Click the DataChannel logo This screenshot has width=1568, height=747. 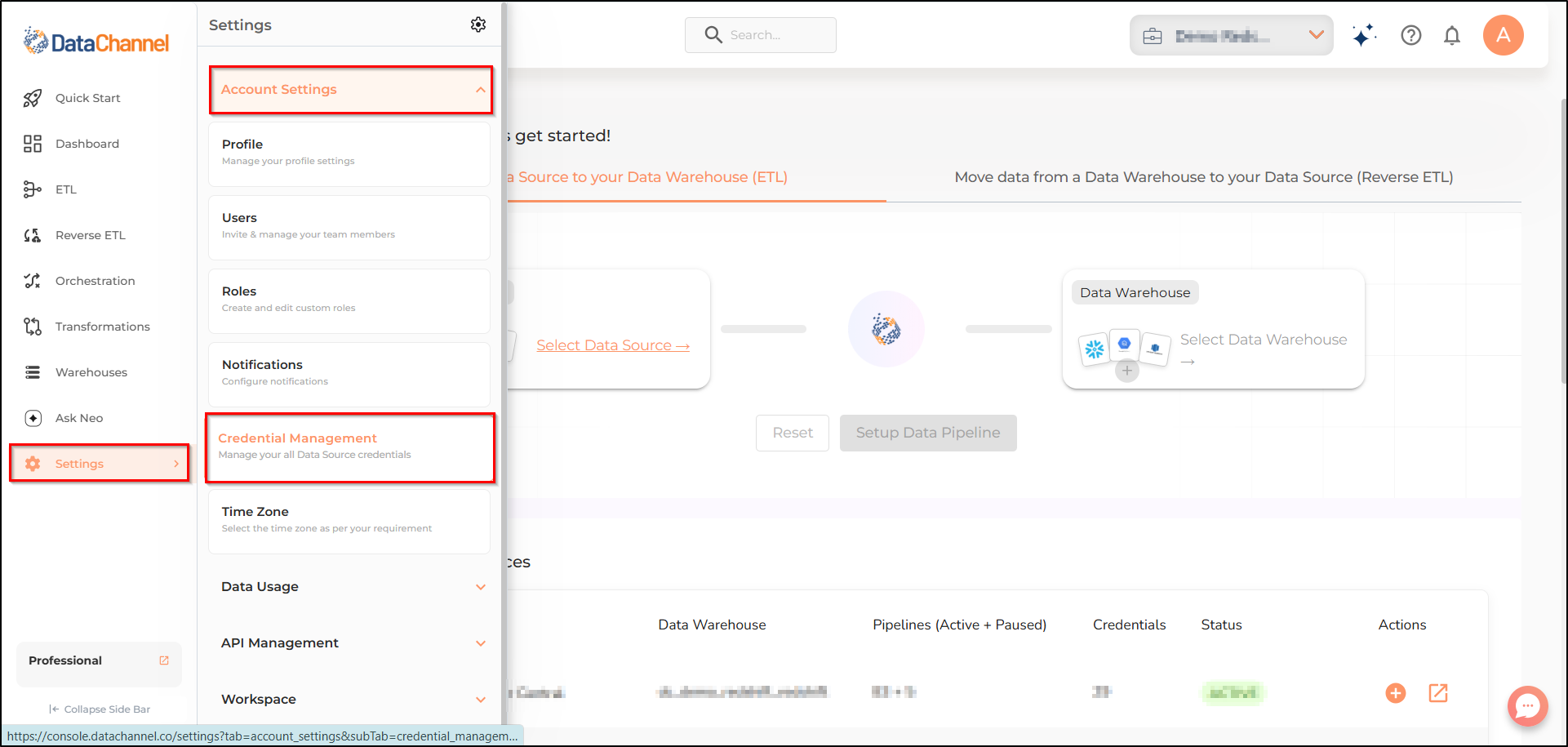(96, 41)
